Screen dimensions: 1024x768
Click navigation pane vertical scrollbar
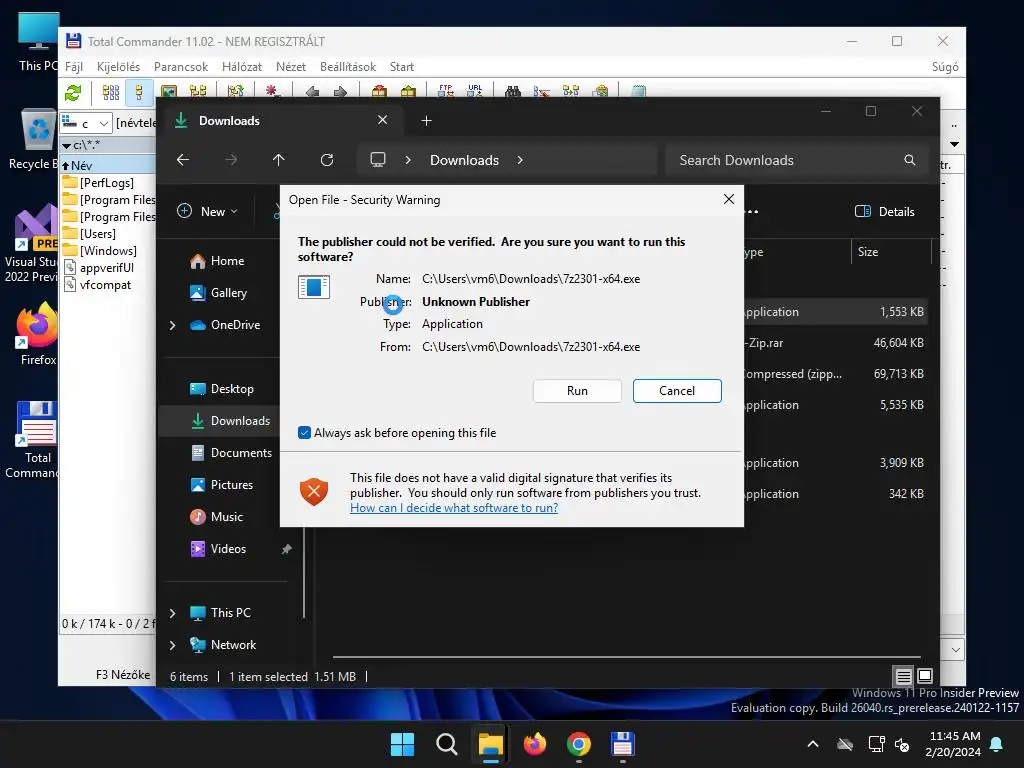click(304, 571)
